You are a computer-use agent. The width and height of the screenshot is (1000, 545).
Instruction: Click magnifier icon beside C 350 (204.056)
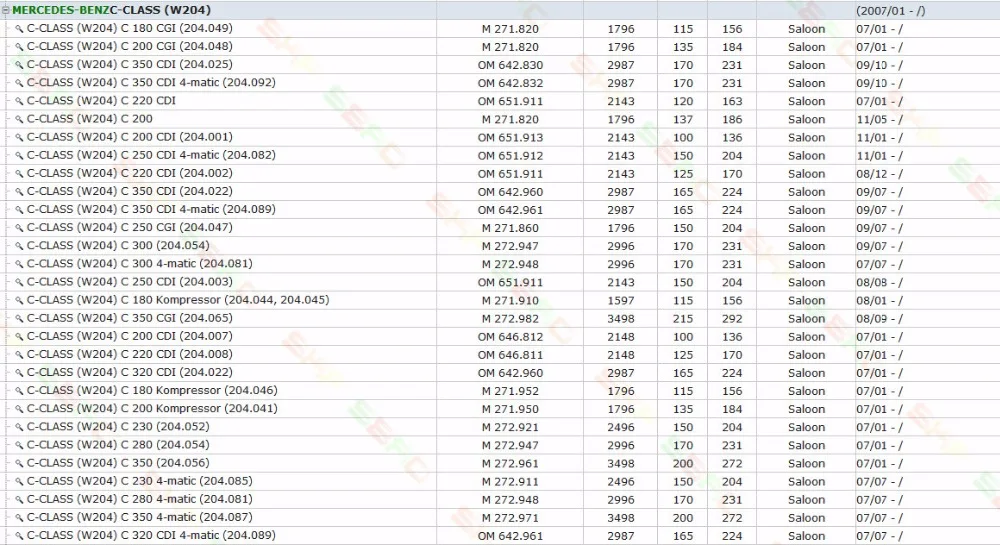pos(19,463)
